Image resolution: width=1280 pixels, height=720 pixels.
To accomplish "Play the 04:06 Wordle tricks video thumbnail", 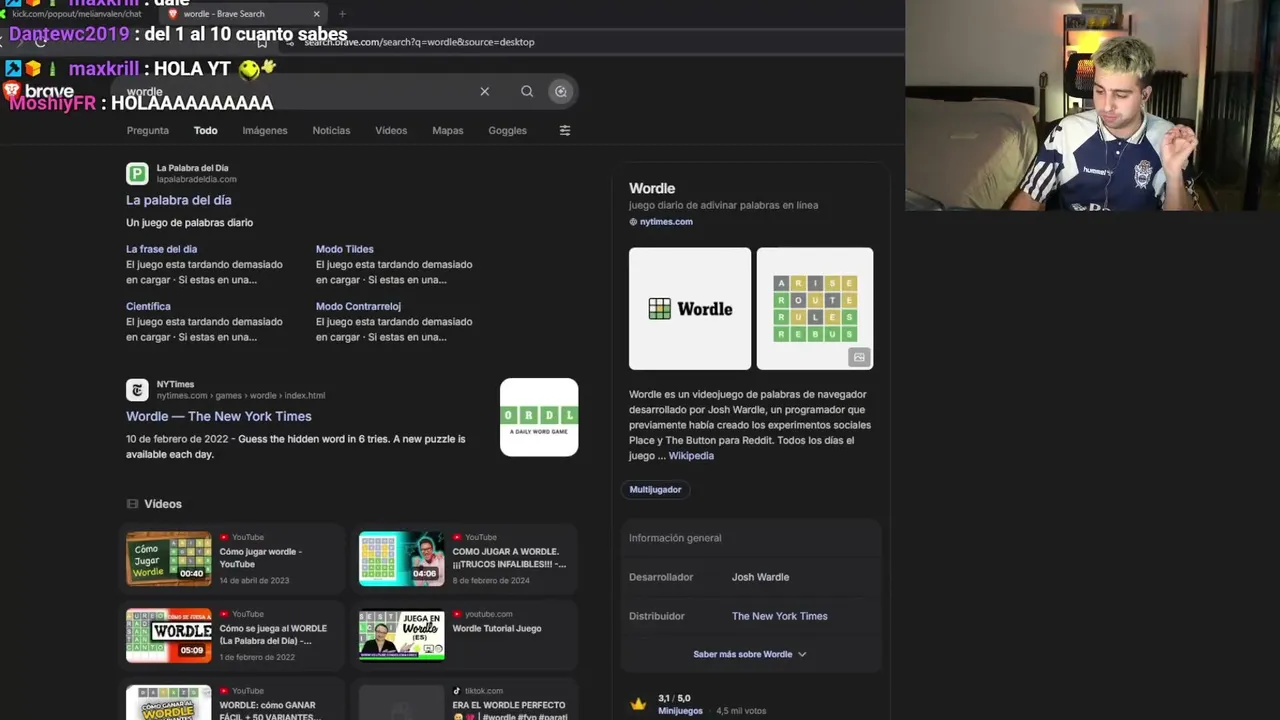I will pyautogui.click(x=402, y=558).
